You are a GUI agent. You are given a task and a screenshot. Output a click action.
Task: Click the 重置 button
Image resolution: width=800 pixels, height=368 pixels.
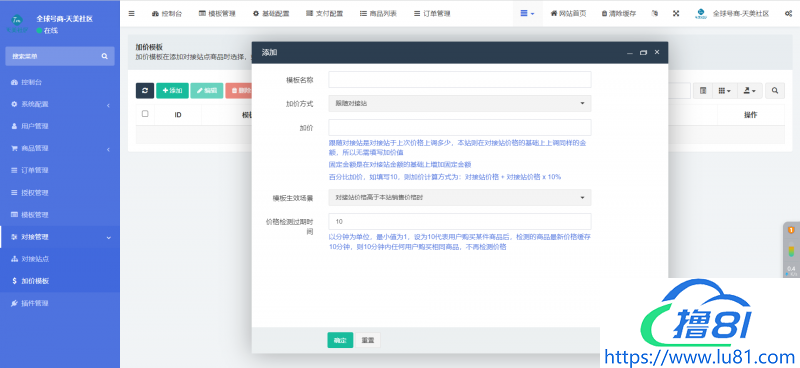tap(368, 340)
